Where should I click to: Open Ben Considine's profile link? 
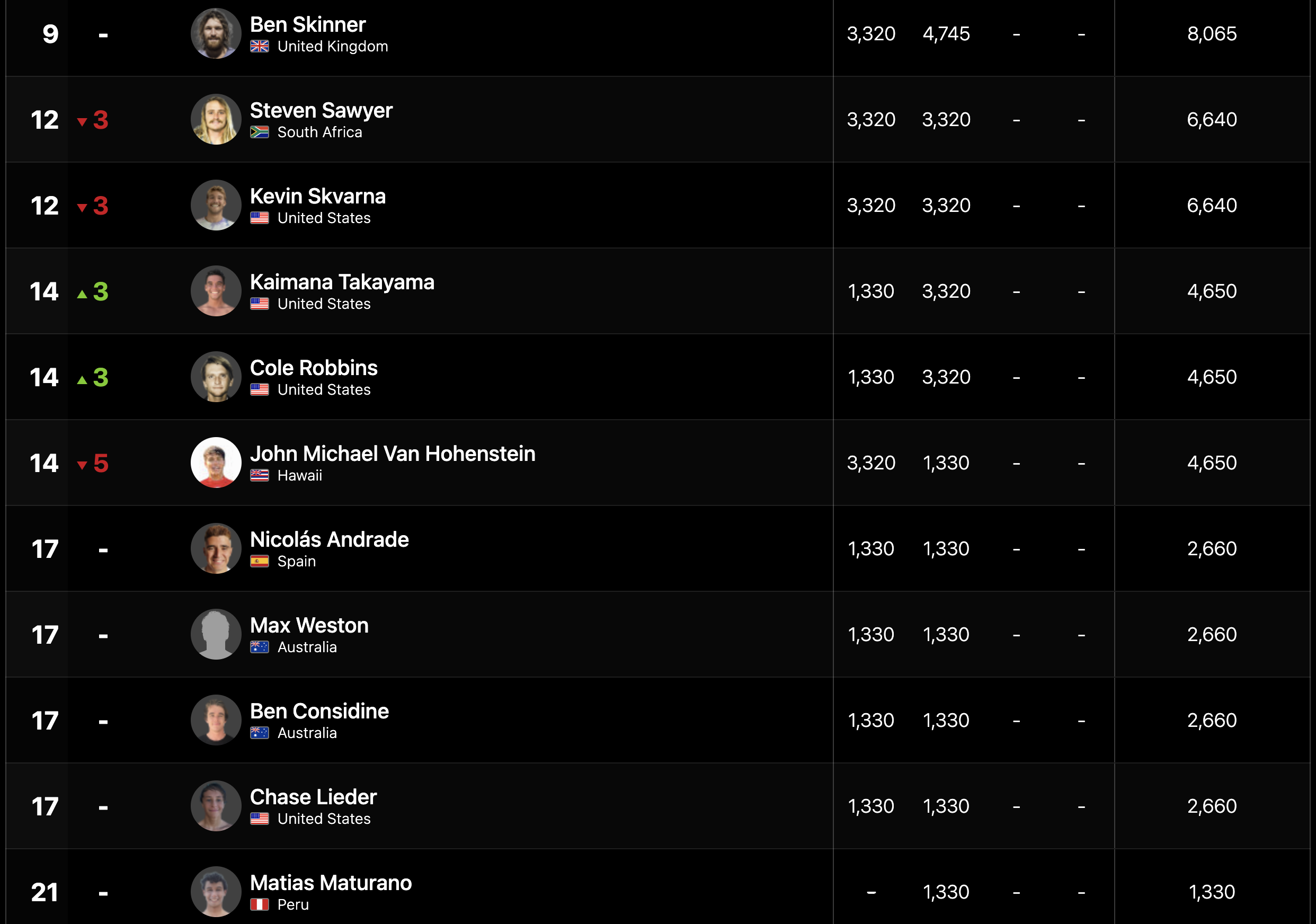(x=319, y=711)
